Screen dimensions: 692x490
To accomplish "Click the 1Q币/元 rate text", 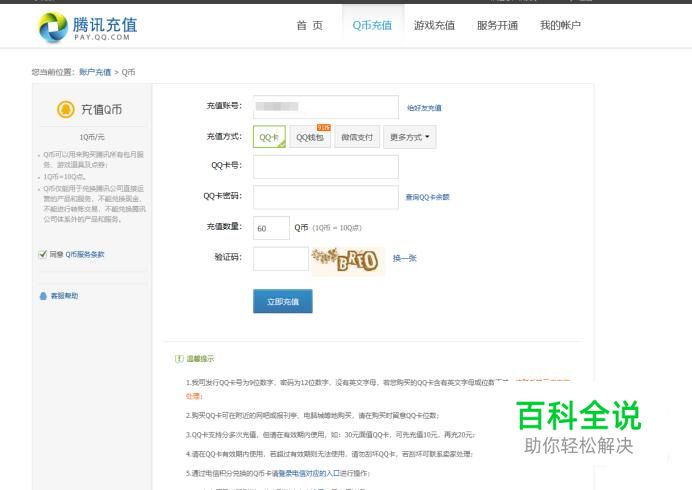I will (92, 137).
